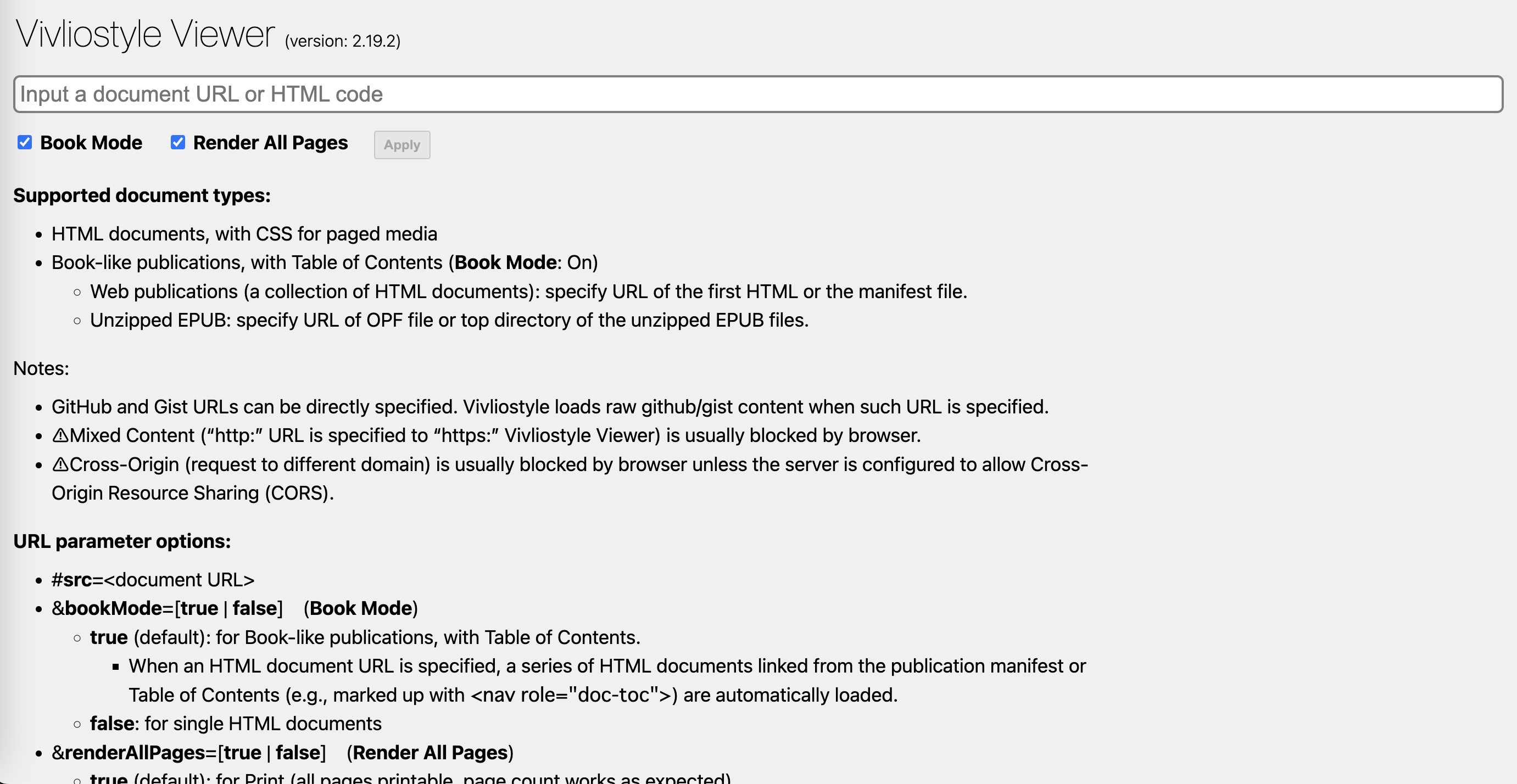Click the Unzipped EPUB list item

coord(449,320)
